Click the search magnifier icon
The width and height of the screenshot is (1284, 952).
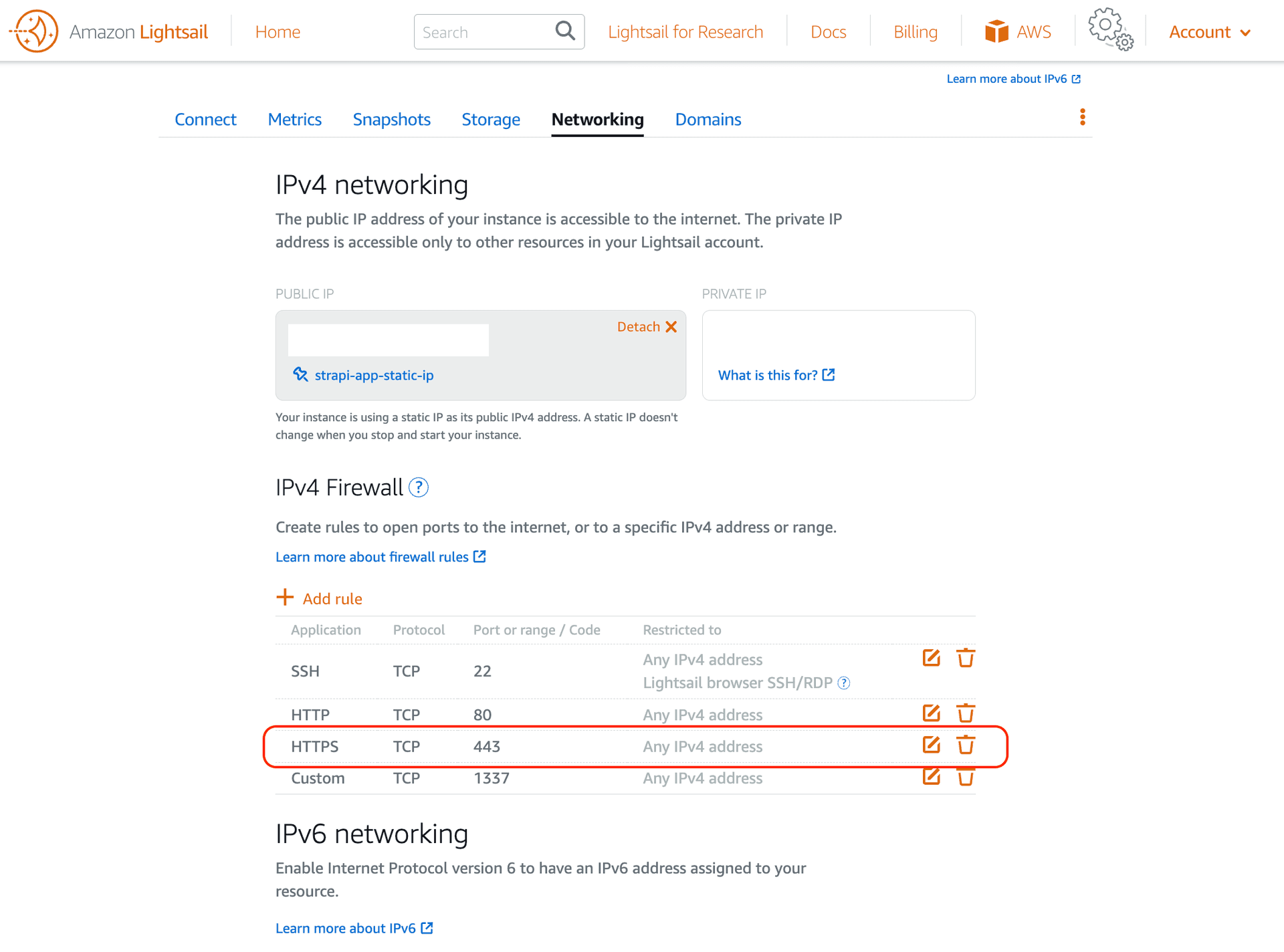(x=565, y=31)
